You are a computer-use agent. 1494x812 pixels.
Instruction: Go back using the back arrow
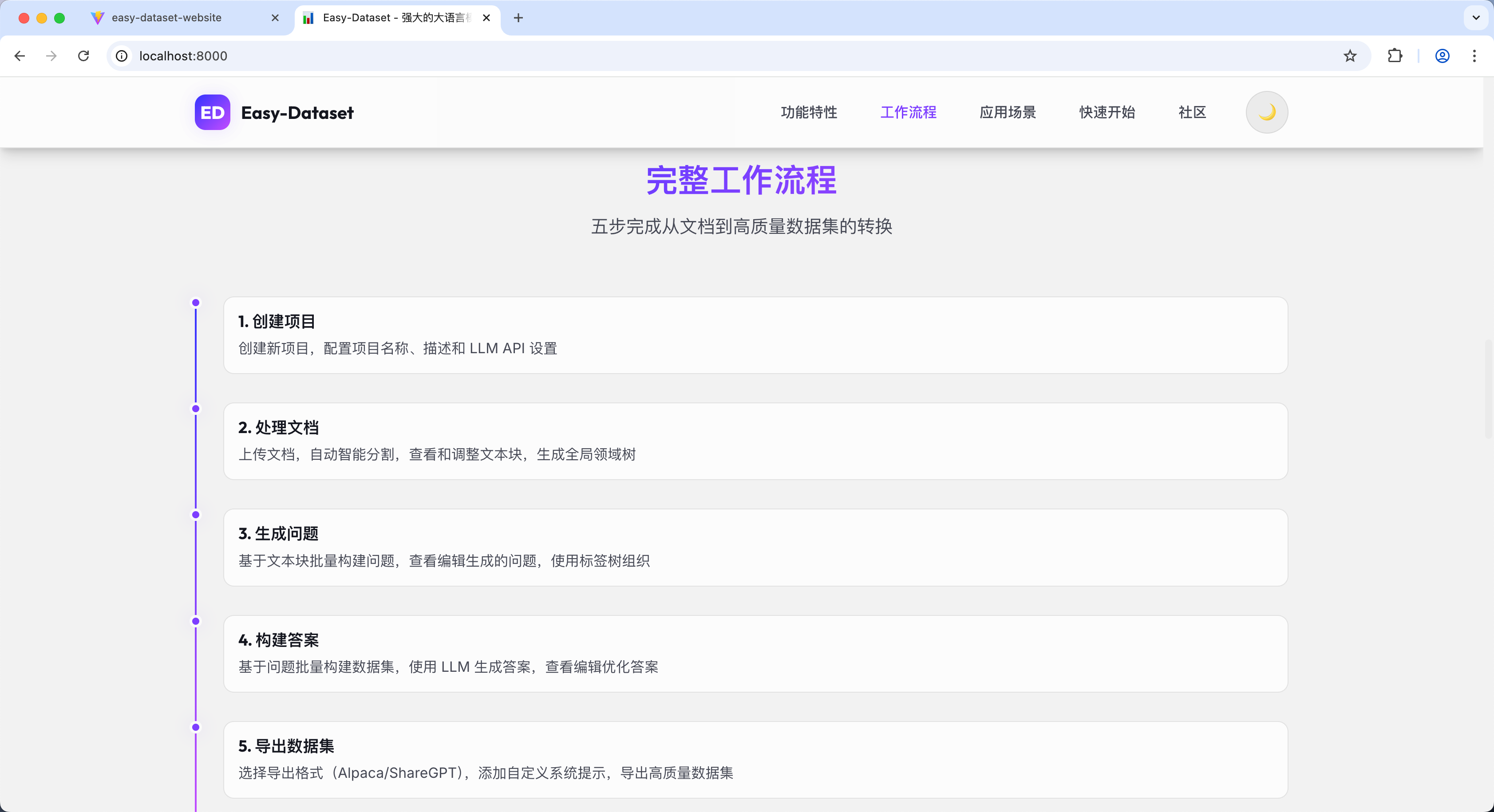pyautogui.click(x=20, y=55)
